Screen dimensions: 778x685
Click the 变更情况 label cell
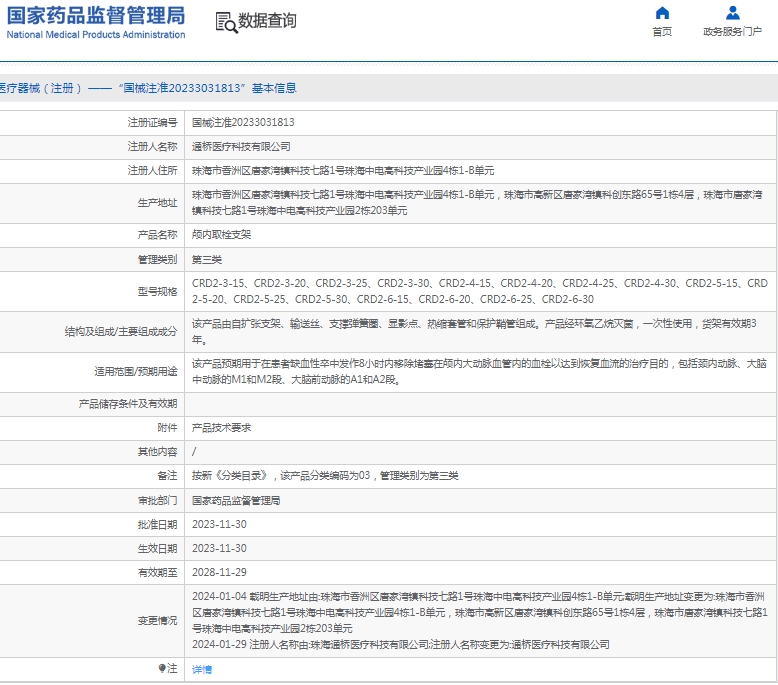92,621
